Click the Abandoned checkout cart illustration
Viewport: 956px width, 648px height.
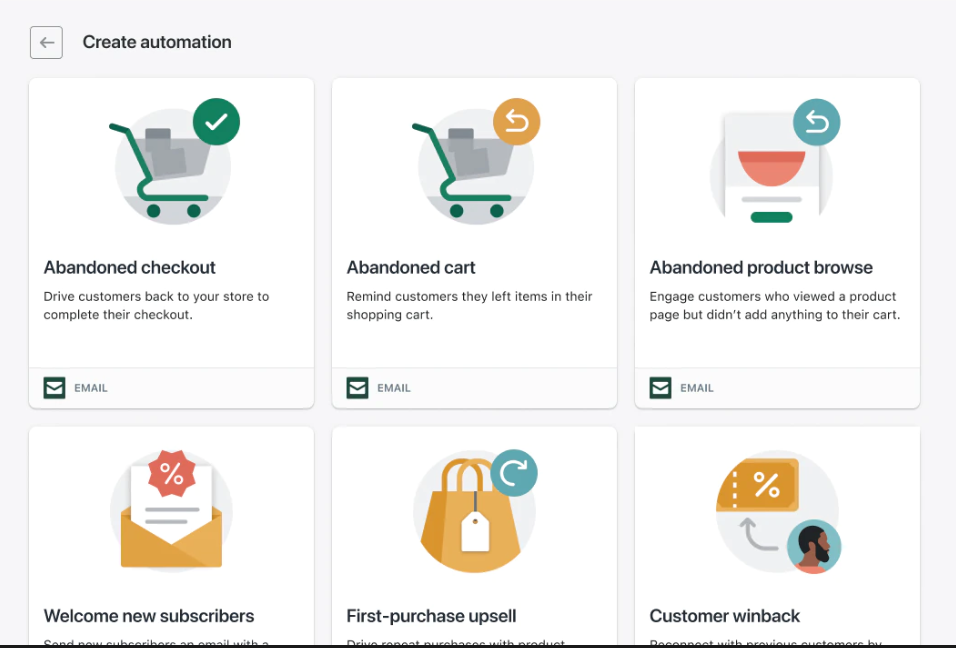173,162
